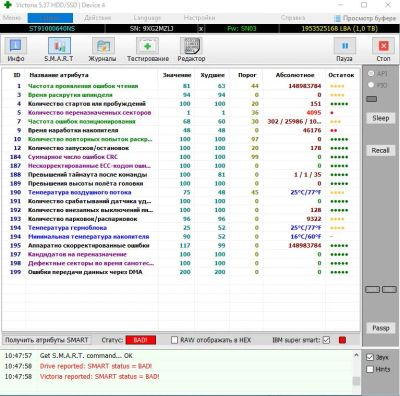Select Превышения высоты полёта головки row

tap(181, 184)
